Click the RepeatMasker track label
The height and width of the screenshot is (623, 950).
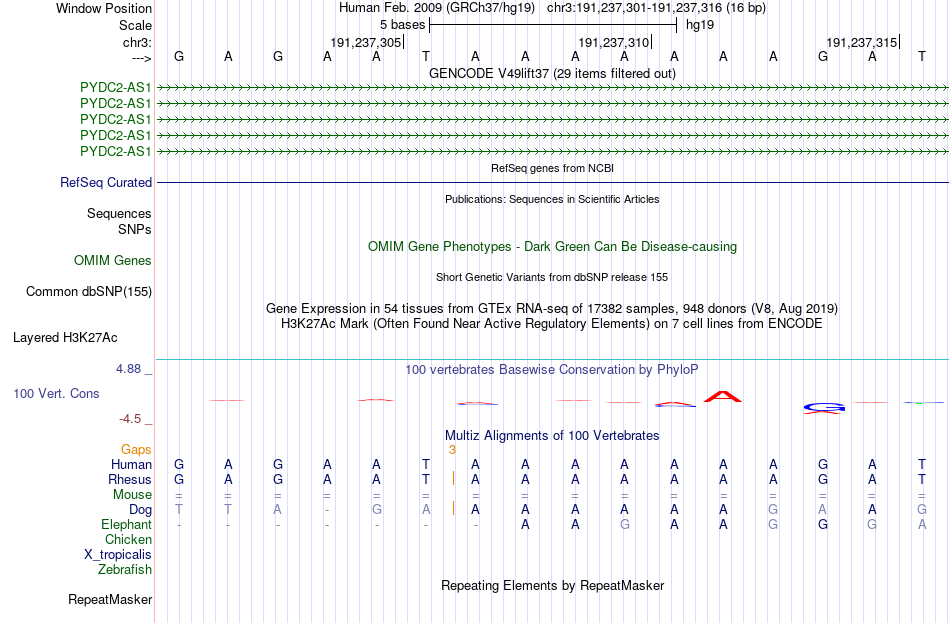110,599
